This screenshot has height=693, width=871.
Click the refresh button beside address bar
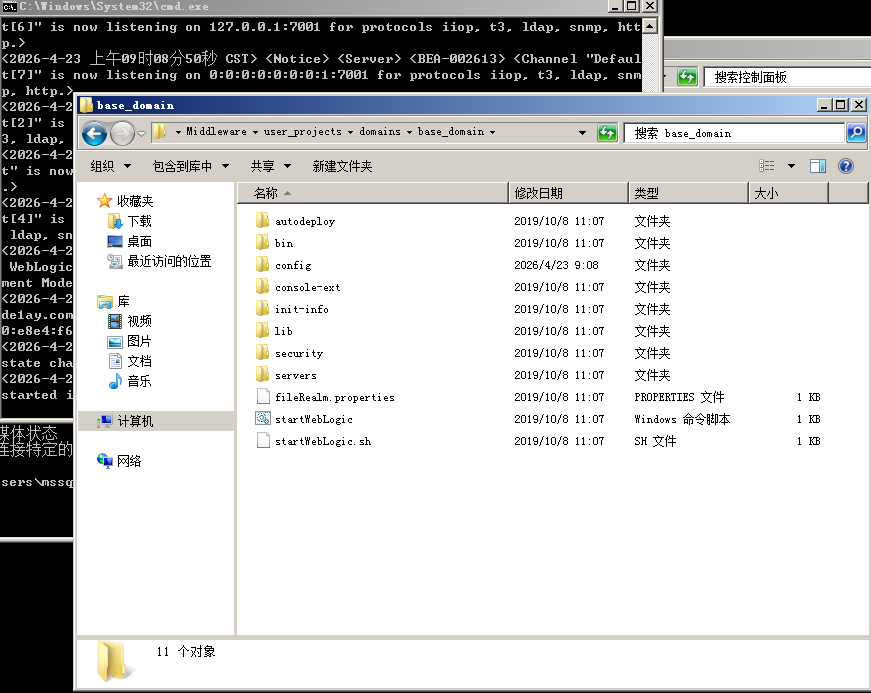click(x=607, y=133)
